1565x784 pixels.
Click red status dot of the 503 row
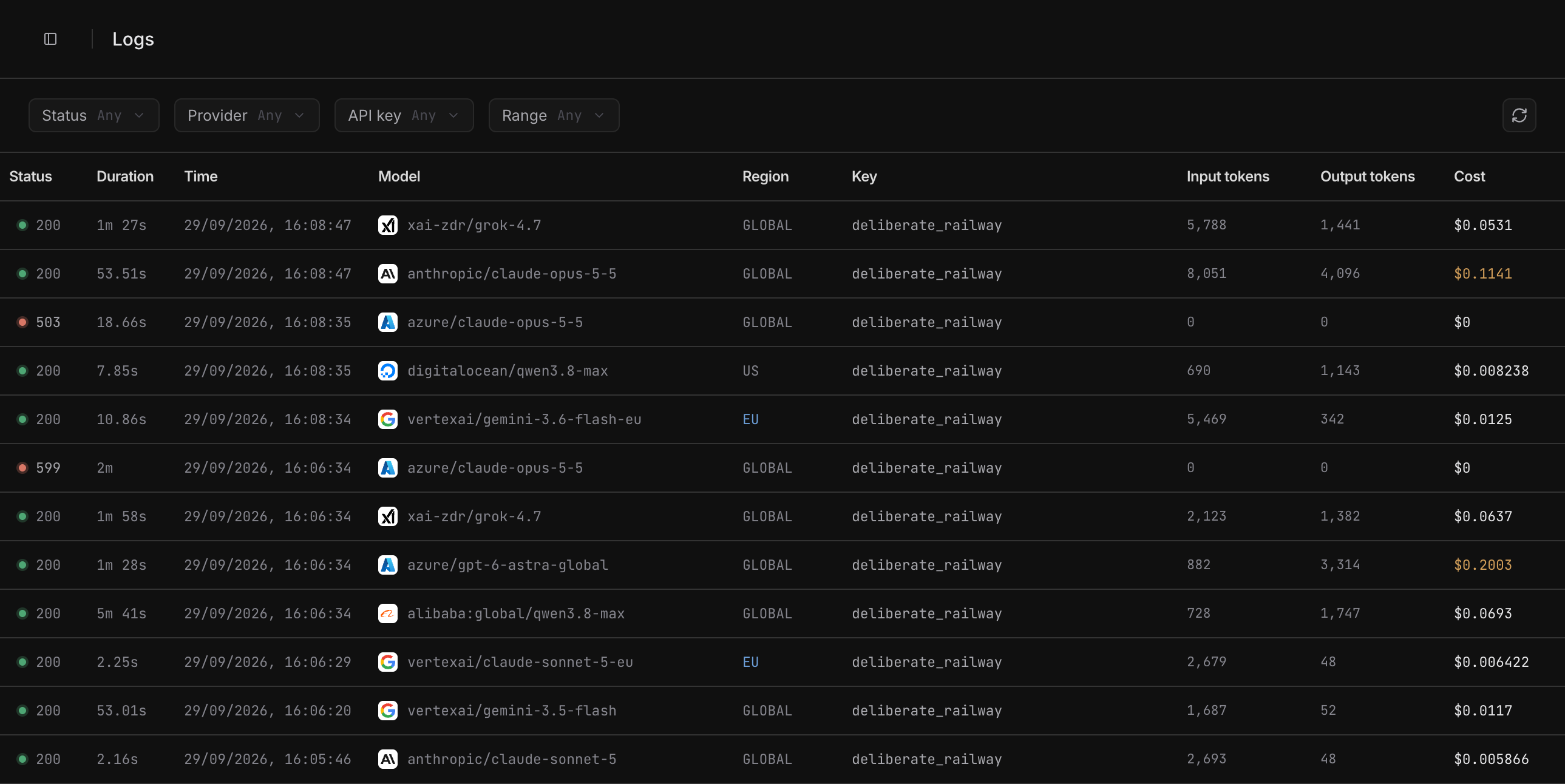[22, 322]
